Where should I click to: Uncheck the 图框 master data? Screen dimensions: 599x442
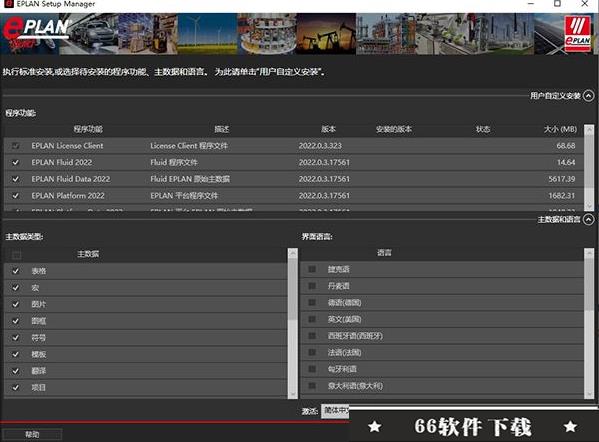pos(16,321)
